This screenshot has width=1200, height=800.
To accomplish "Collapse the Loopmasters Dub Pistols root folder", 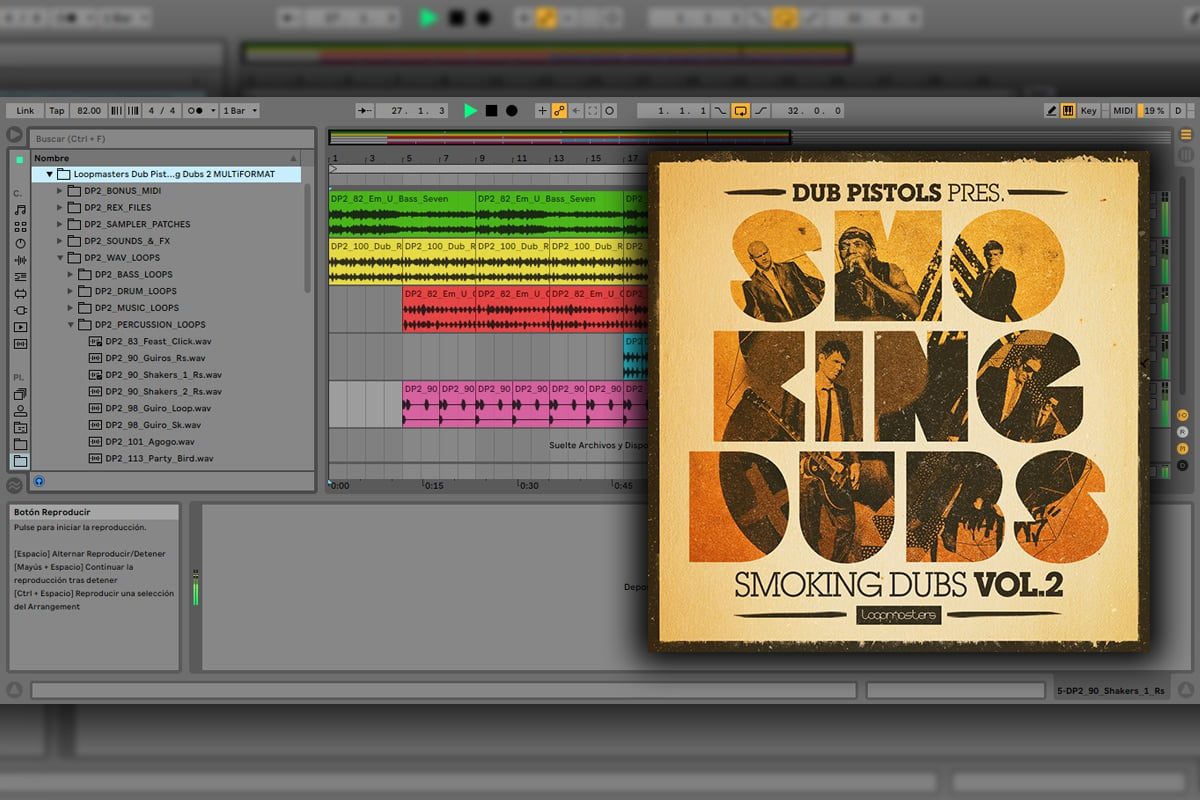I will pos(49,174).
